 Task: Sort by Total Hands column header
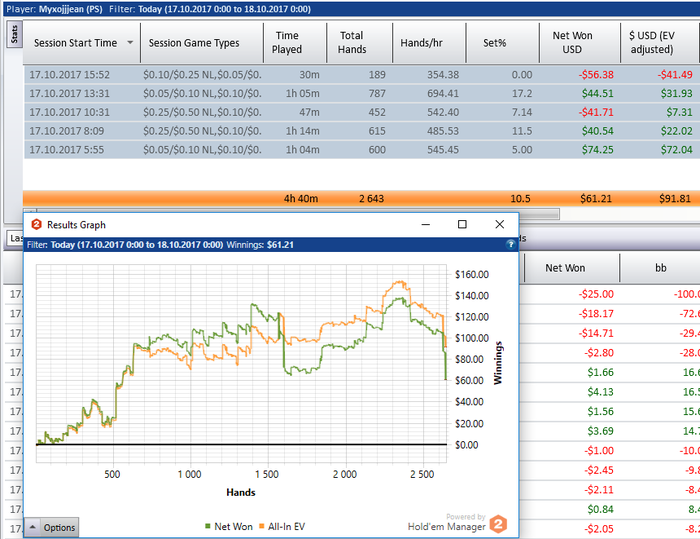coord(360,43)
